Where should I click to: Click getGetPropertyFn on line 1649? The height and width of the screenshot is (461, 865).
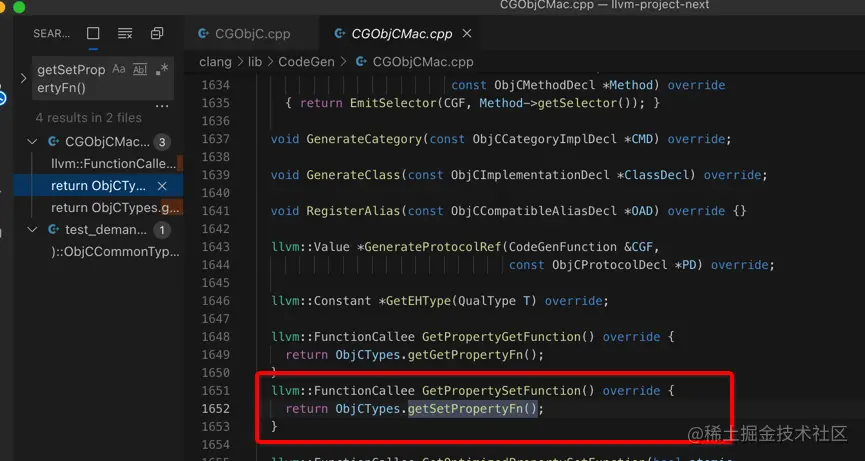(x=465, y=355)
